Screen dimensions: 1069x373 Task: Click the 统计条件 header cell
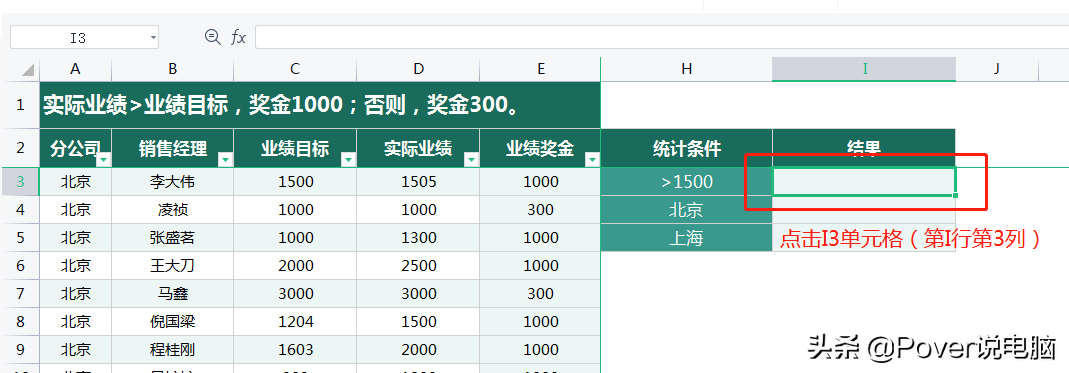tap(687, 148)
